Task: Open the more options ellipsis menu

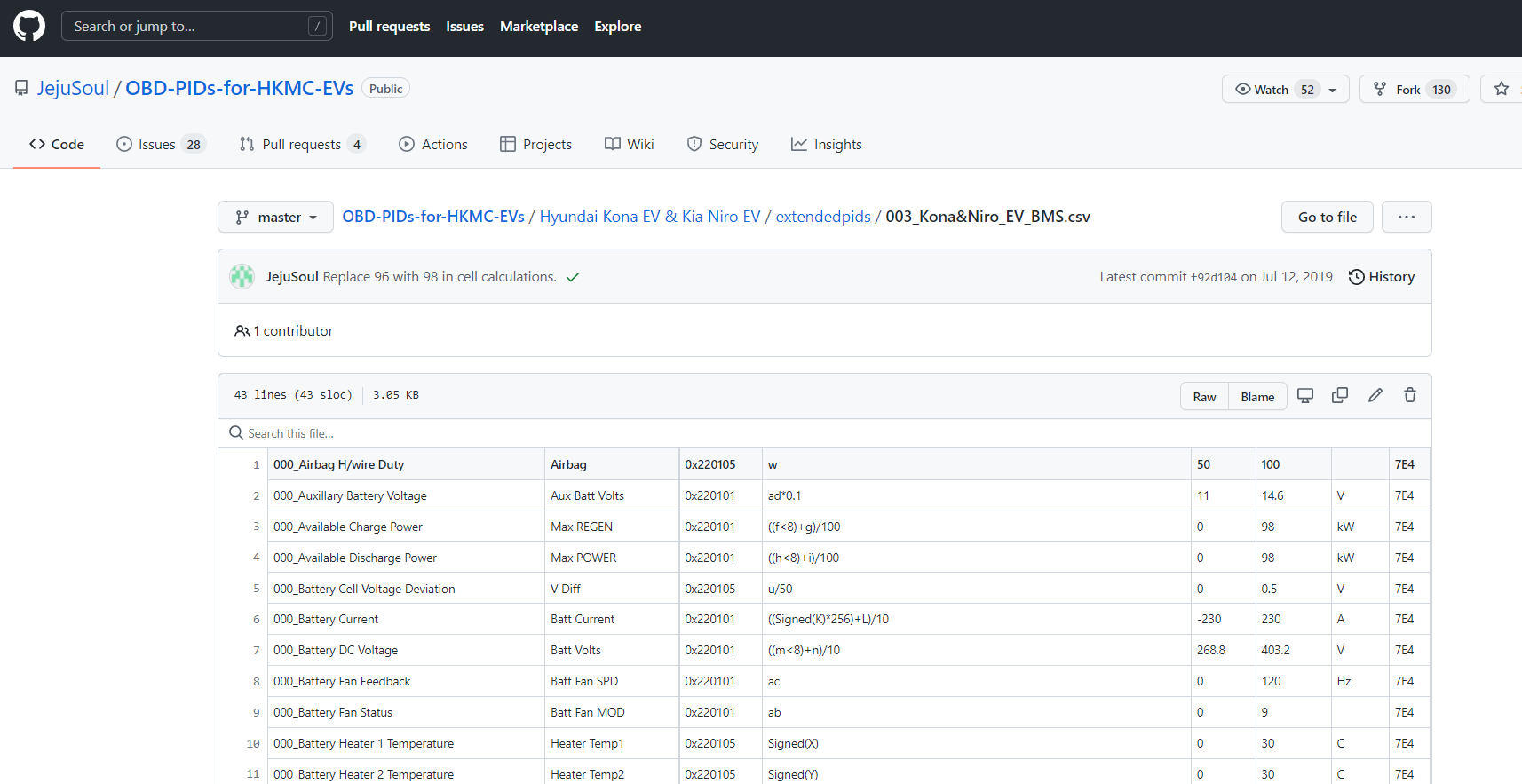Action: point(1407,217)
